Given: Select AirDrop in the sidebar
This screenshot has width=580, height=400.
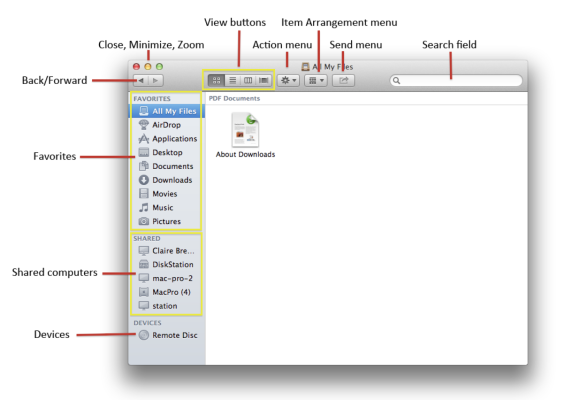Looking at the screenshot, I should pos(166,125).
